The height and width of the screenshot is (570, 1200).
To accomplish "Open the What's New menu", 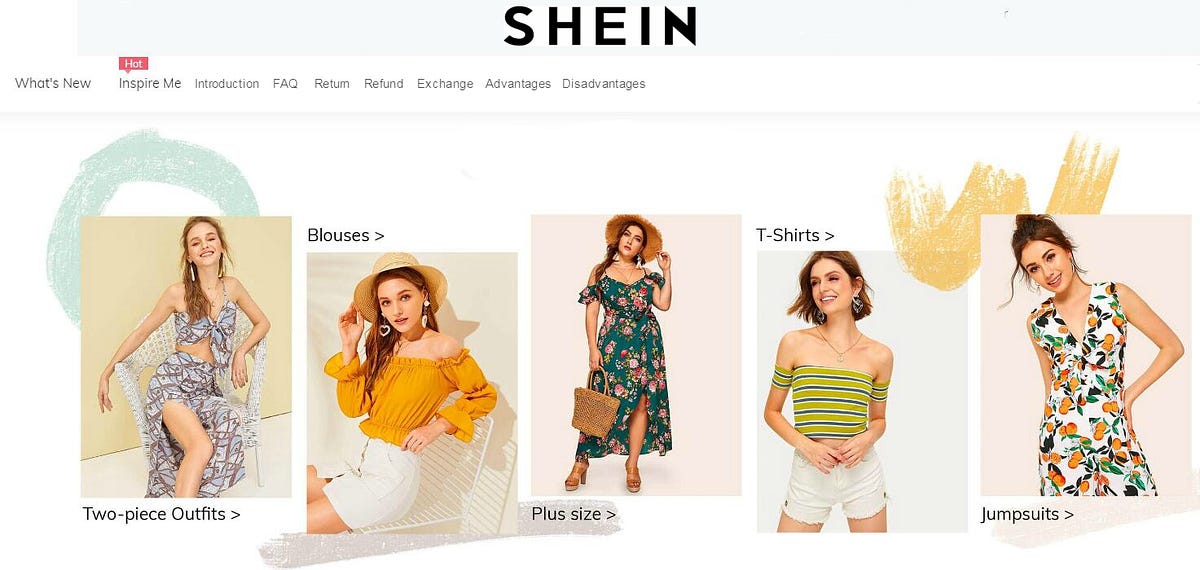I will point(53,83).
